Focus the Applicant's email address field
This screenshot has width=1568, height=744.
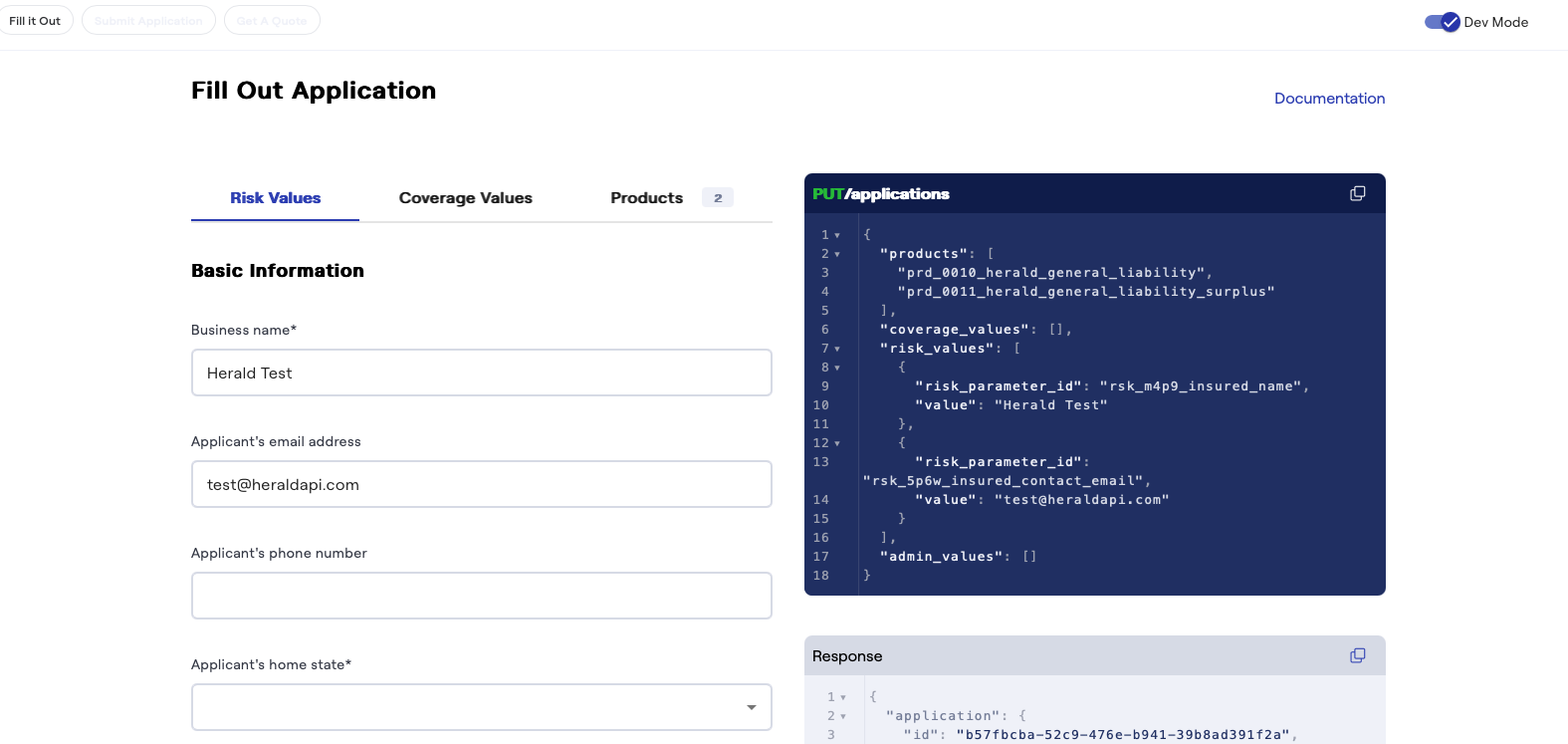(x=482, y=484)
